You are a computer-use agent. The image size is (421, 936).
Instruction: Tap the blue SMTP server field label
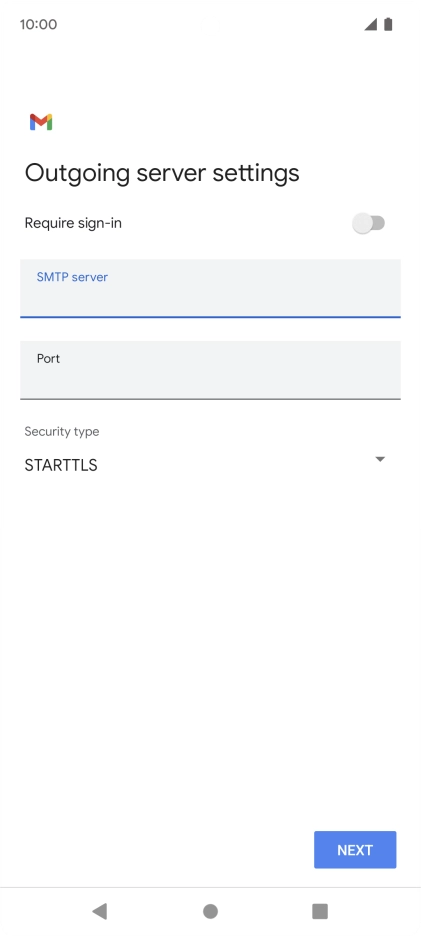[x=72, y=277]
